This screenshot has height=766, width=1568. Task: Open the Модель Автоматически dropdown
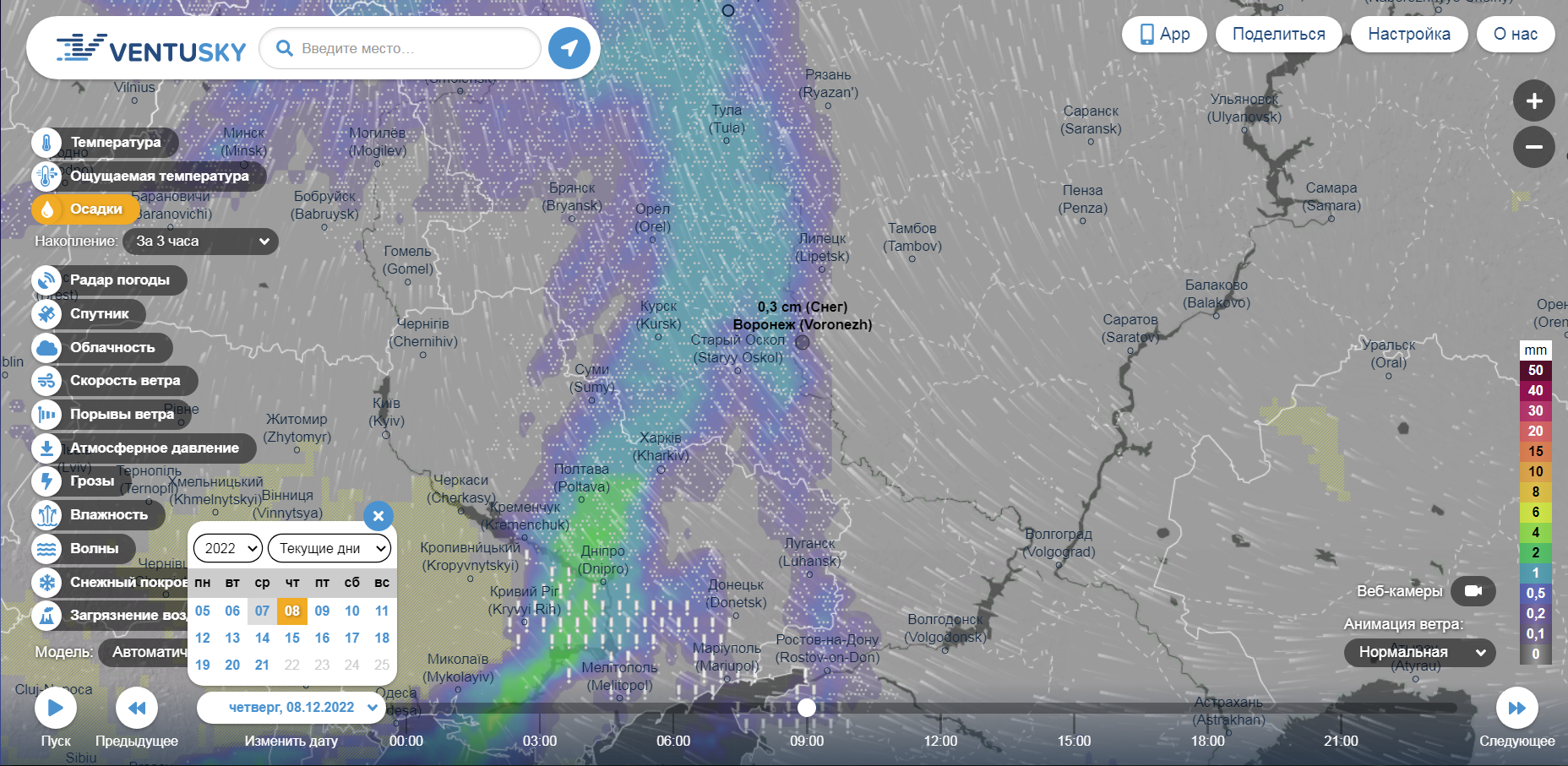144,652
